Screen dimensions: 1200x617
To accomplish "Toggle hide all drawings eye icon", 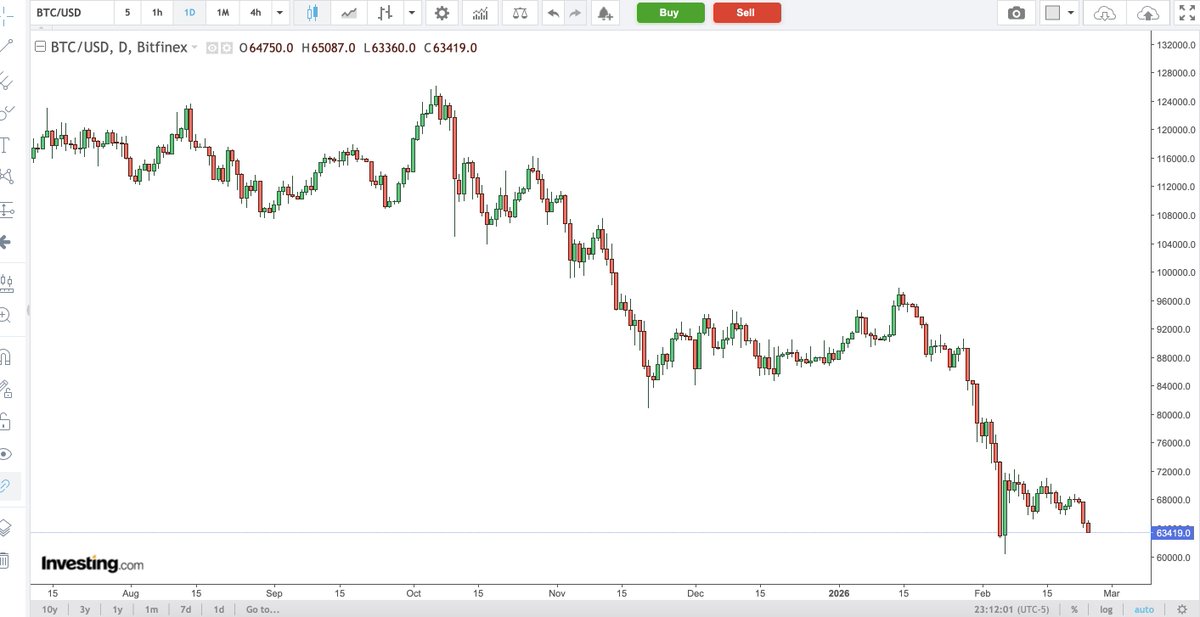I will click(6, 453).
